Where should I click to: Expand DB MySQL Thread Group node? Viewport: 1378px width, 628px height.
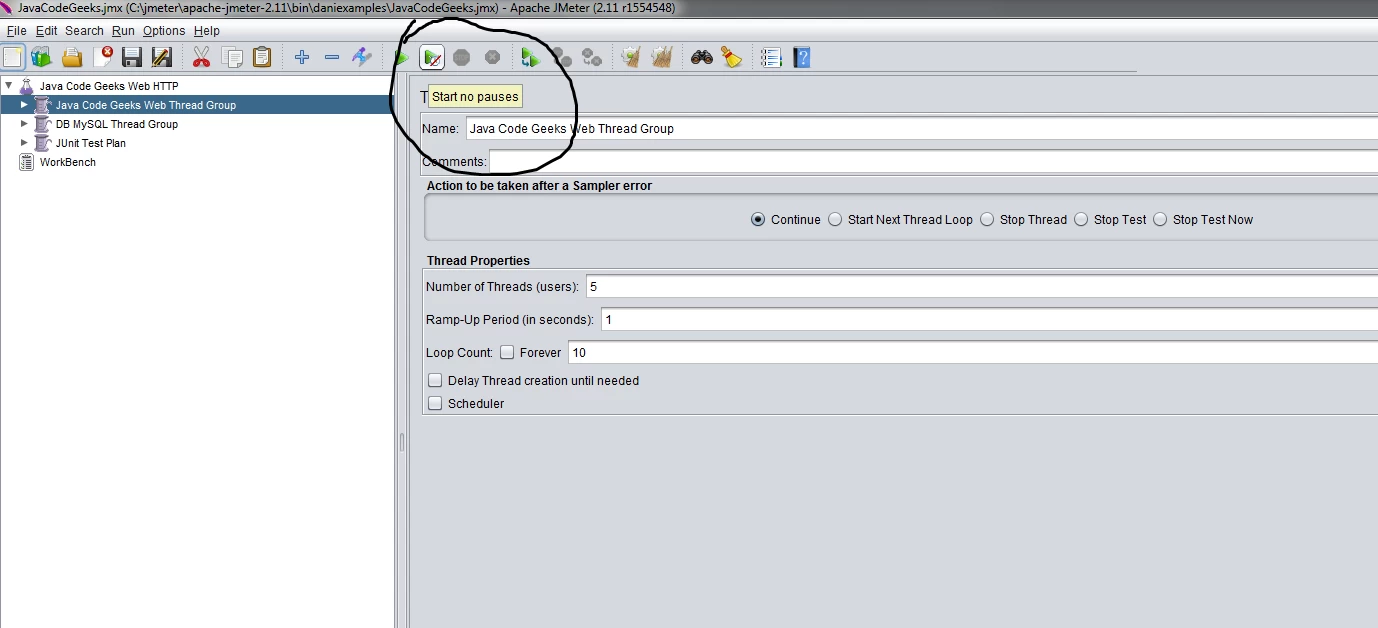[x=25, y=124]
